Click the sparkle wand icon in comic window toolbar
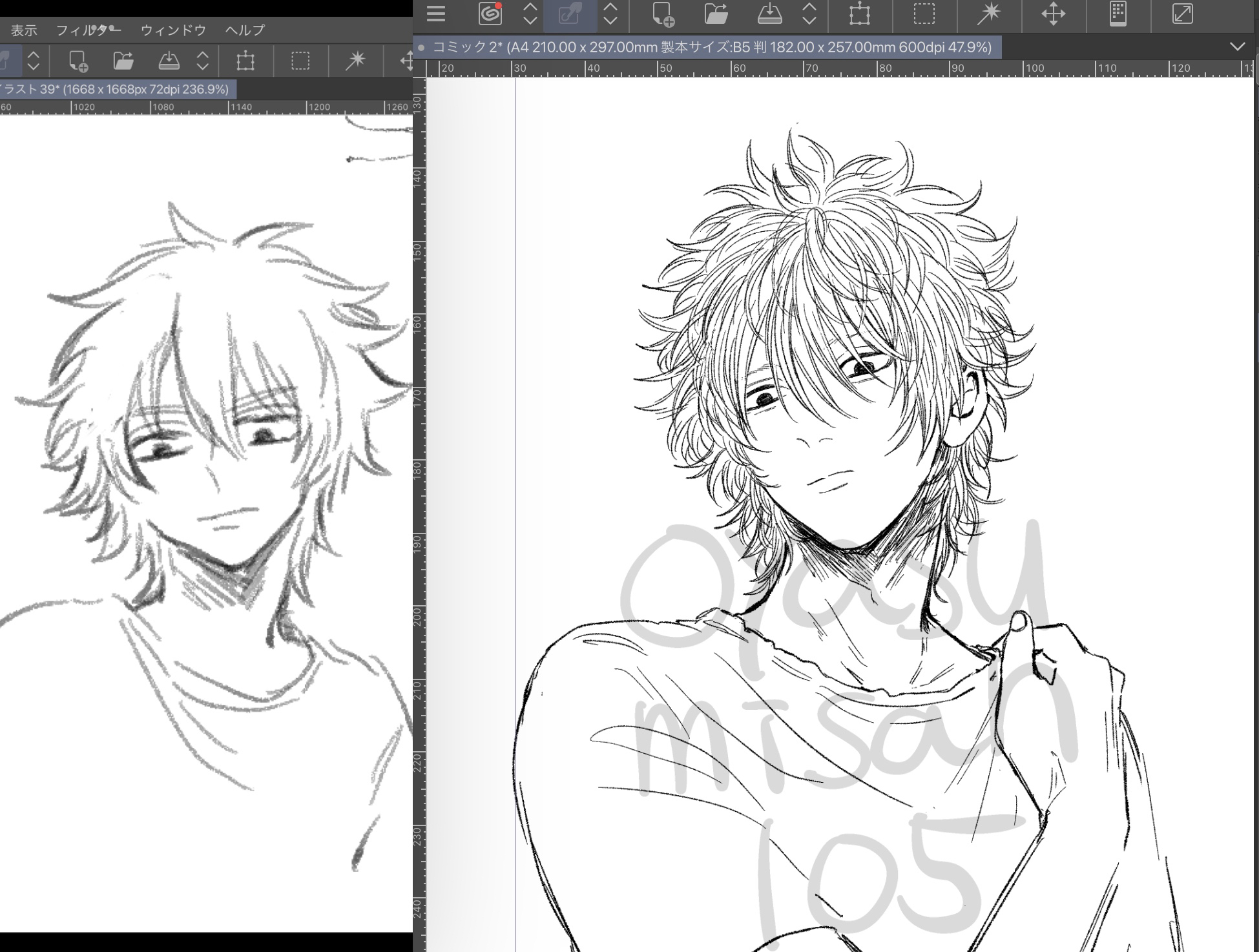Screen dimensions: 1259x952 [x=988, y=14]
